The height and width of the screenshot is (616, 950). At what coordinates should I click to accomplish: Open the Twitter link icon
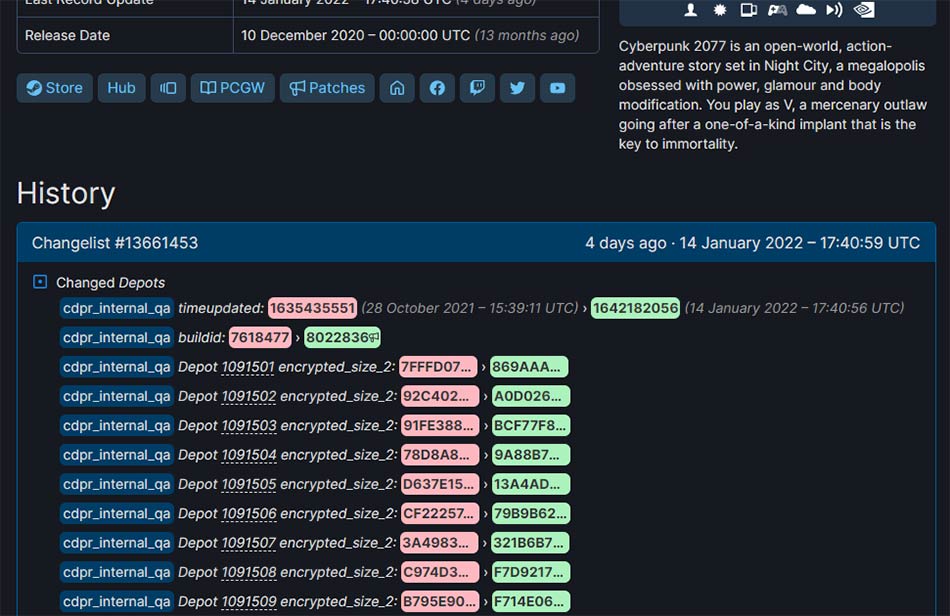517,88
